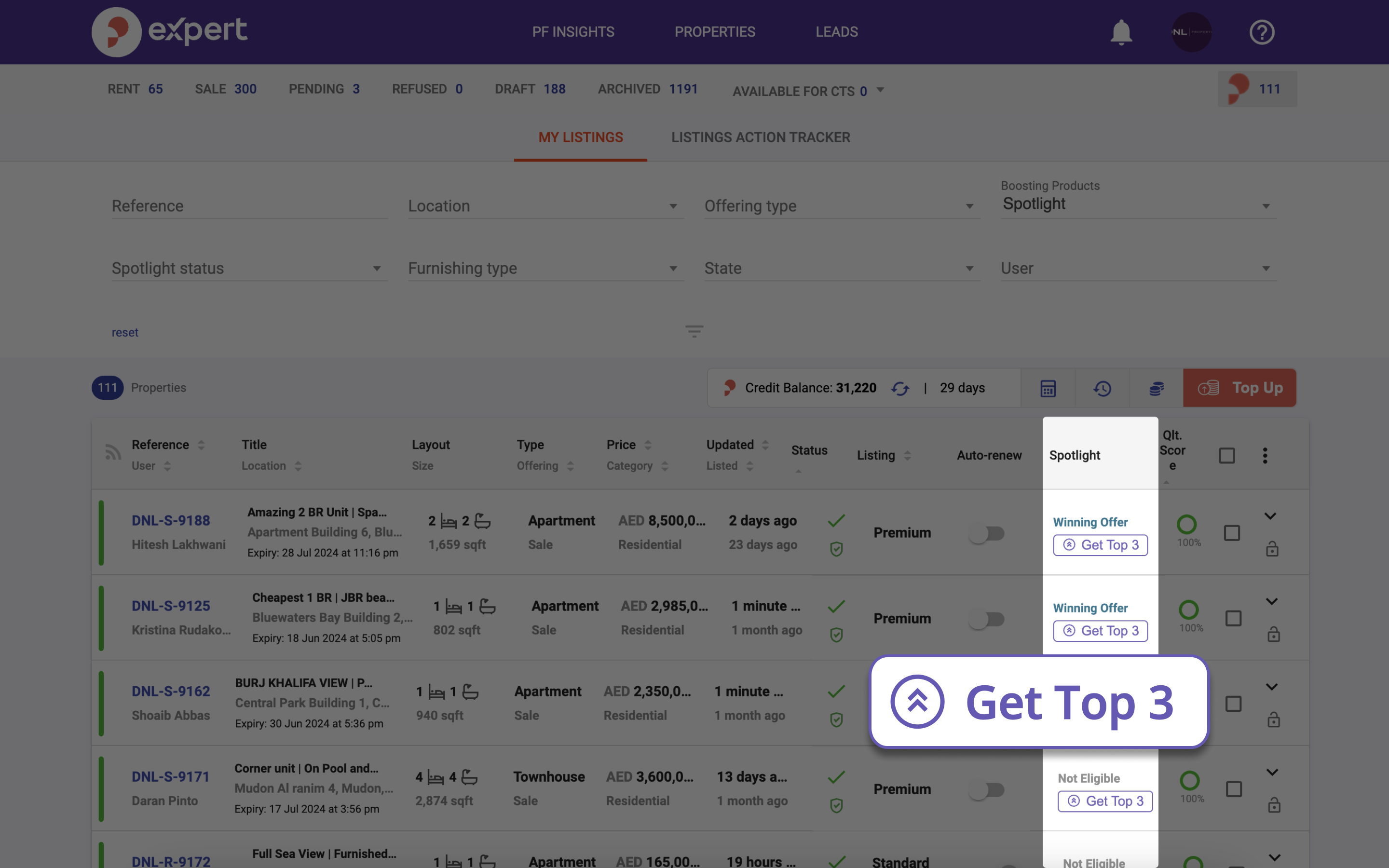Open the help question mark icon
Viewport: 1389px width, 868px height.
(x=1262, y=32)
